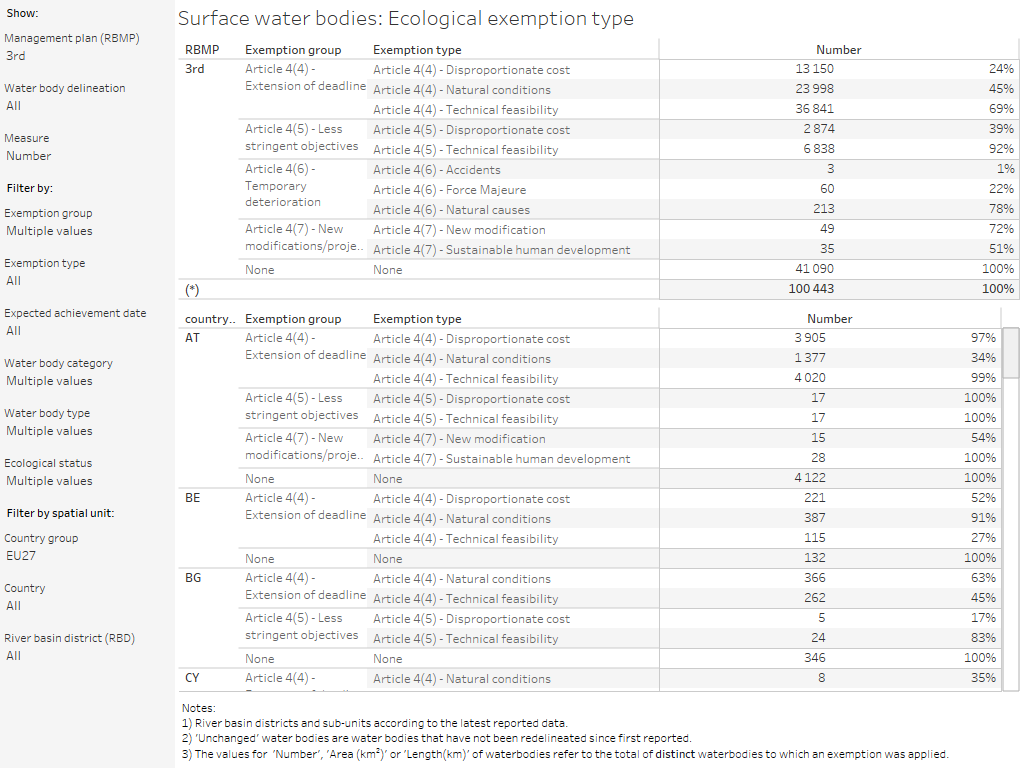Image resolution: width=1024 pixels, height=768 pixels.
Task: Select Article 4(6) - Natural causes row label
Action: pos(451,210)
